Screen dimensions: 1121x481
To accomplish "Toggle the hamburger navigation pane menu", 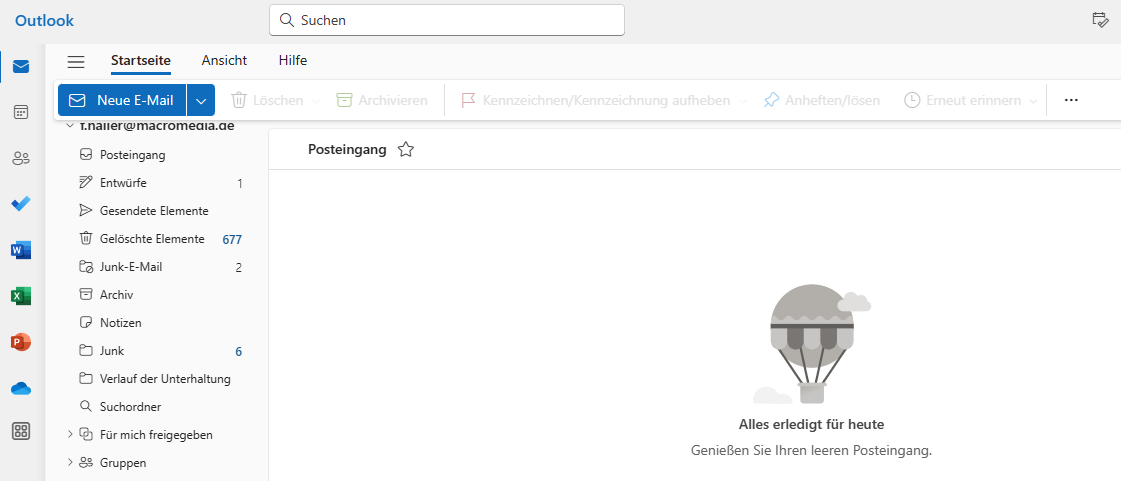I will point(76,61).
